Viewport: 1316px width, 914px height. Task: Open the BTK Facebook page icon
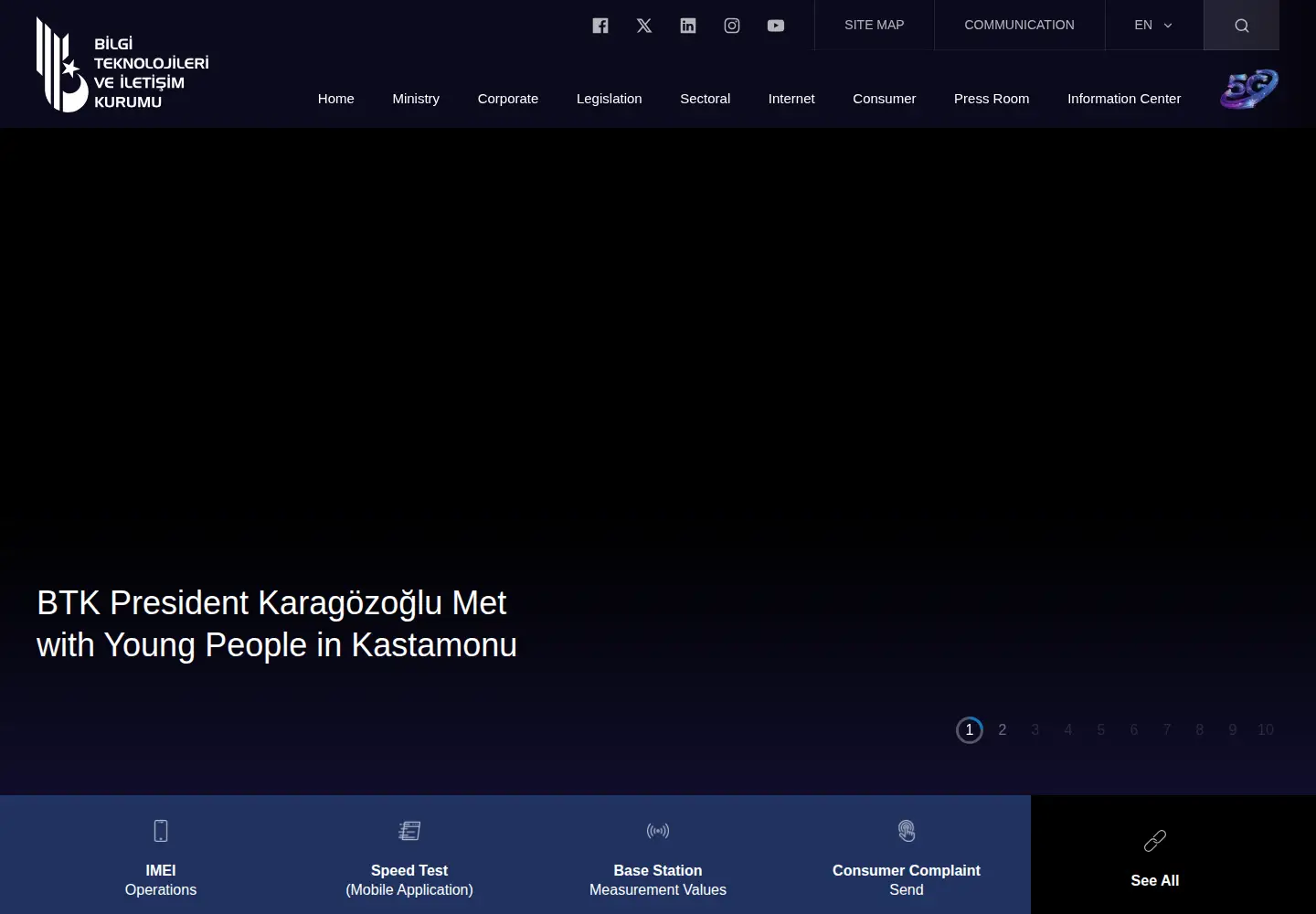click(600, 26)
